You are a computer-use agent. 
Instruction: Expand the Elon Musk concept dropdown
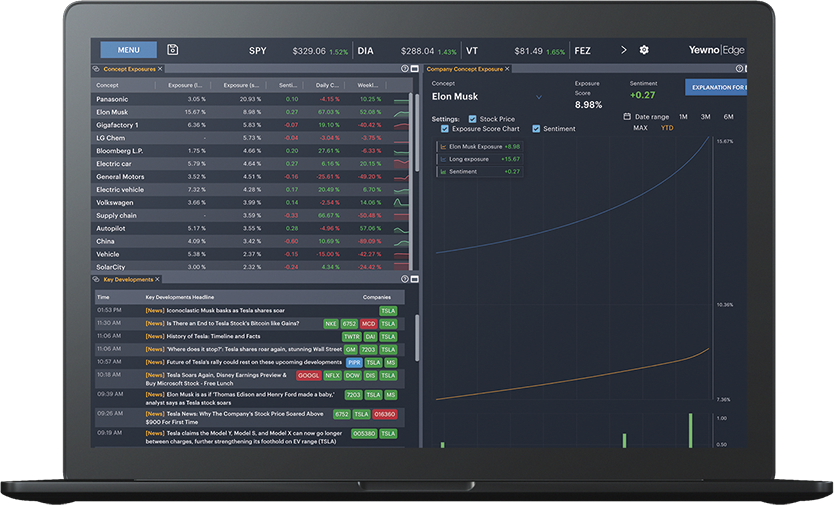538,97
